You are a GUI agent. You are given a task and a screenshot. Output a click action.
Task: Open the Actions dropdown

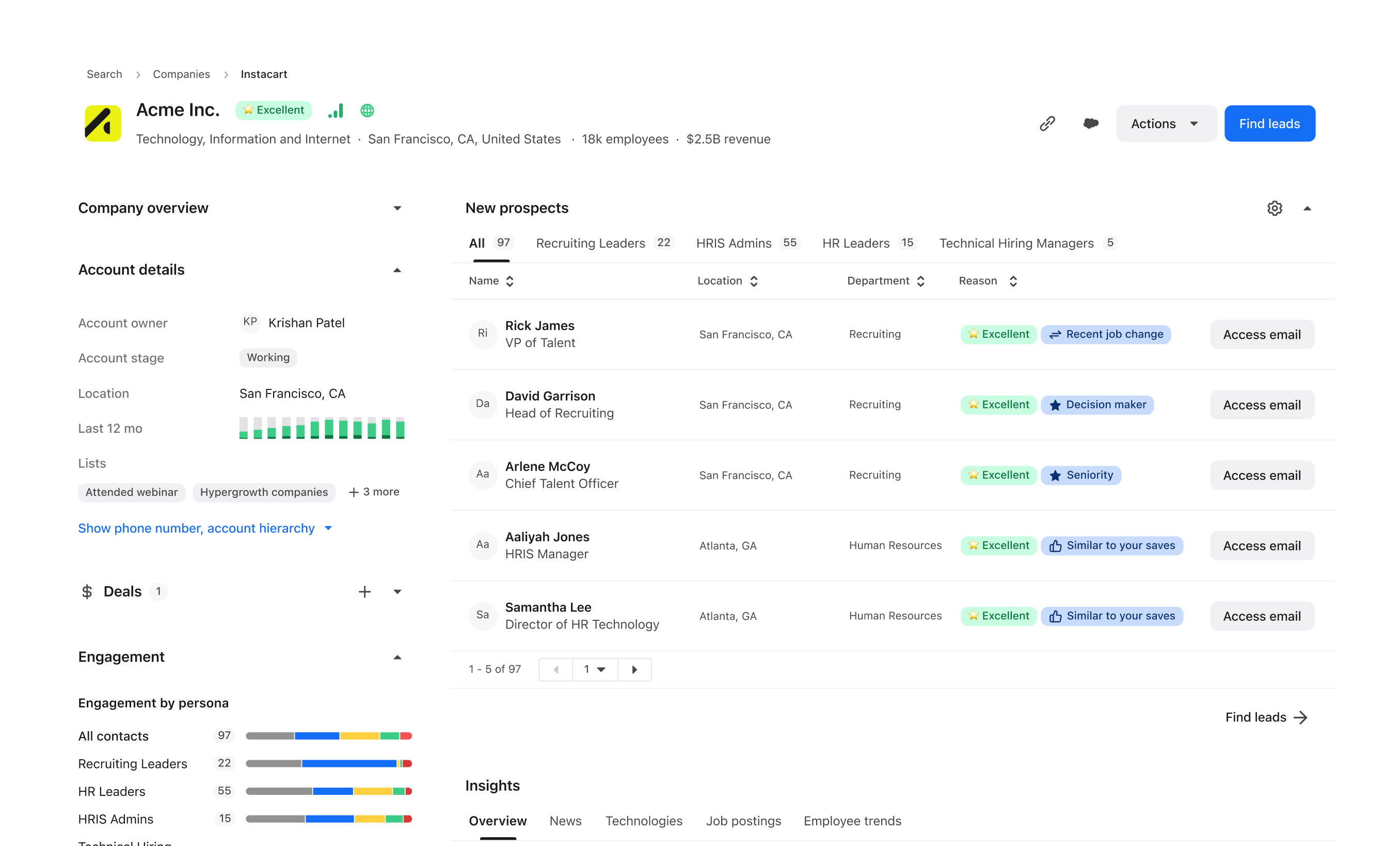[x=1166, y=123]
